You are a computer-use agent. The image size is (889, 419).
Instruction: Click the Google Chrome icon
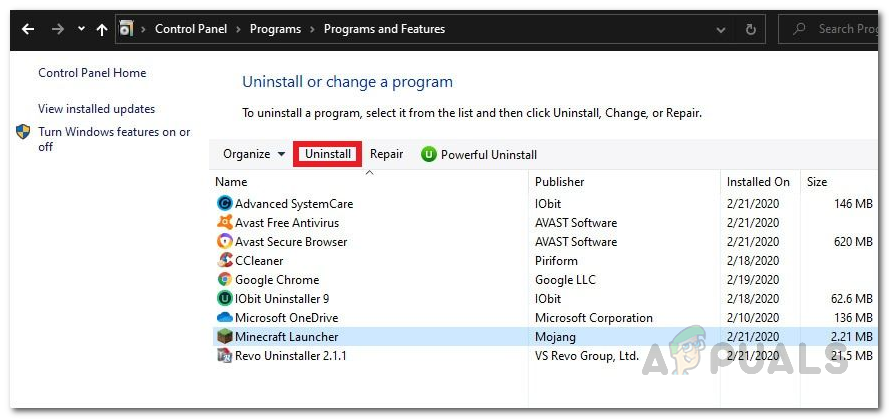click(224, 280)
